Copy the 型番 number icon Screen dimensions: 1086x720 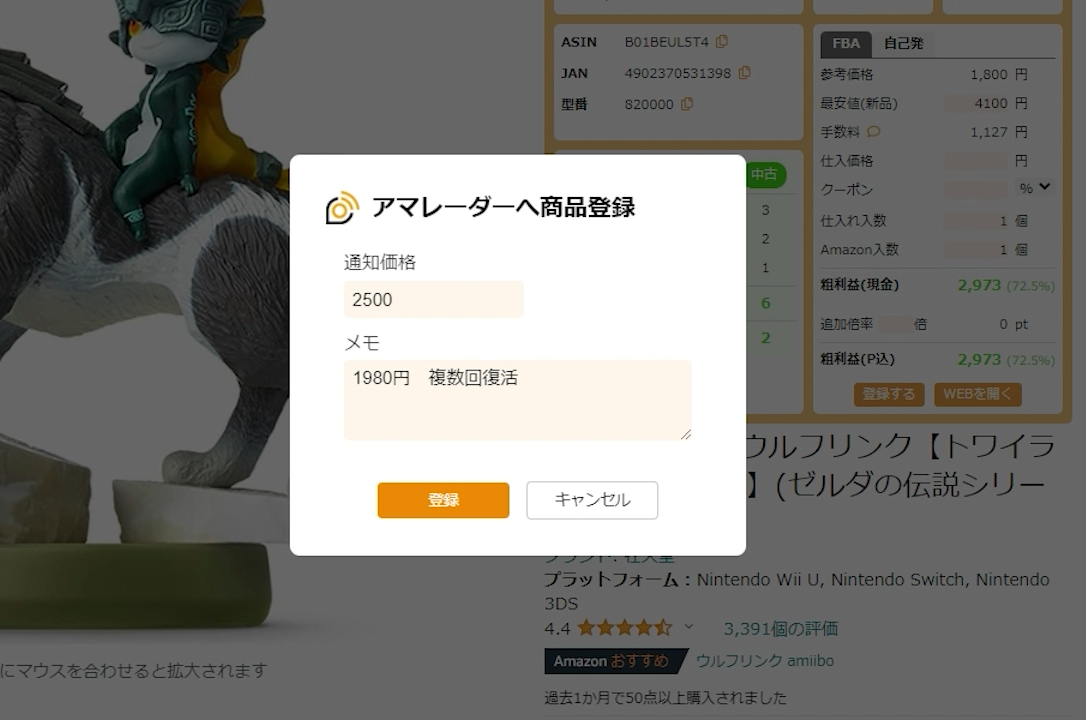click(687, 104)
